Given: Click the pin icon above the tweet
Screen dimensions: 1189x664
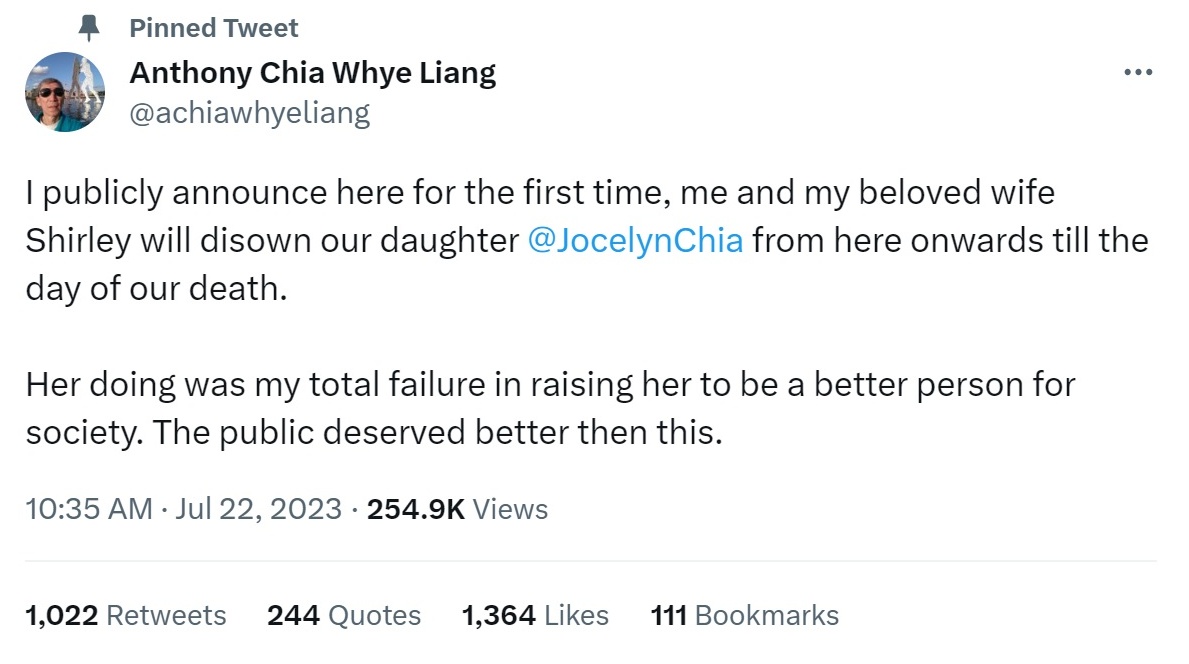Looking at the screenshot, I should [87, 27].
